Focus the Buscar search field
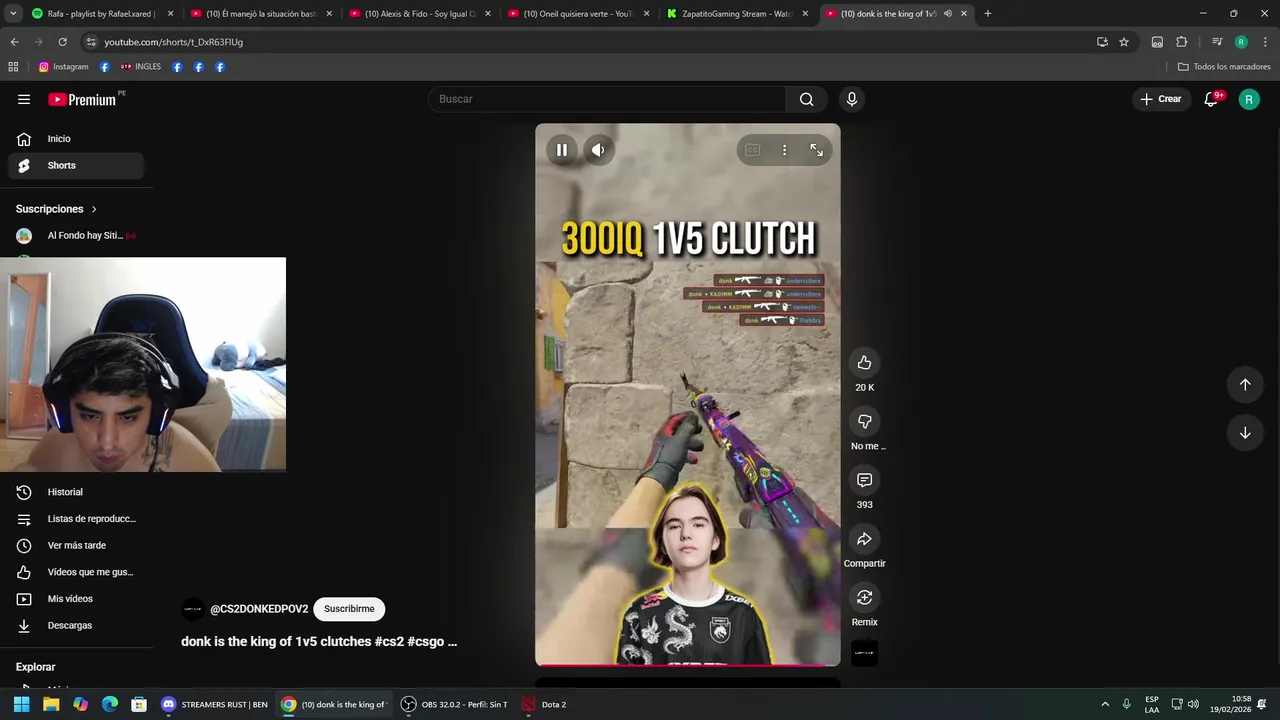Screen dimensions: 1280x720 [607, 99]
